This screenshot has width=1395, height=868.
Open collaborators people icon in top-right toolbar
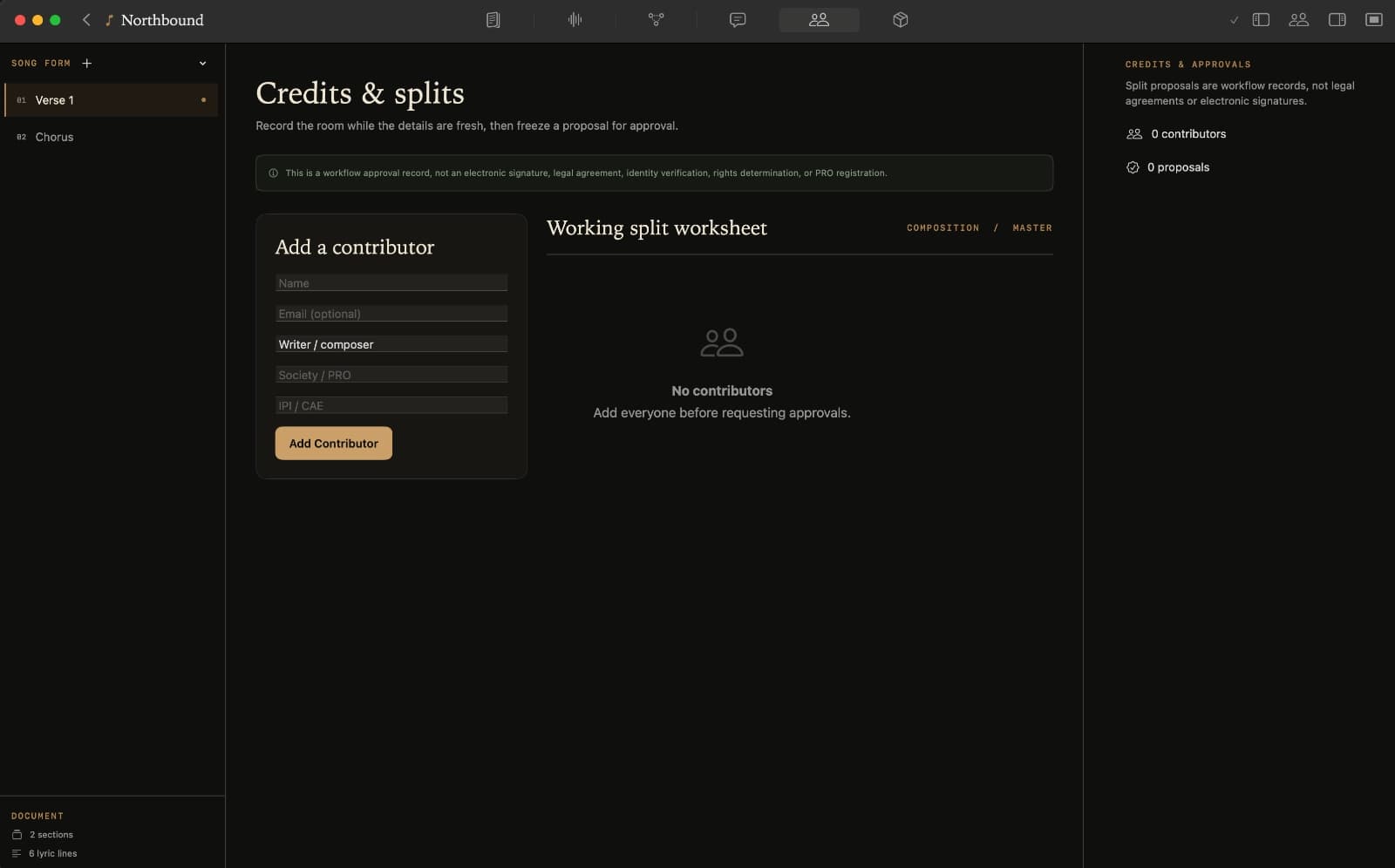click(x=1298, y=19)
